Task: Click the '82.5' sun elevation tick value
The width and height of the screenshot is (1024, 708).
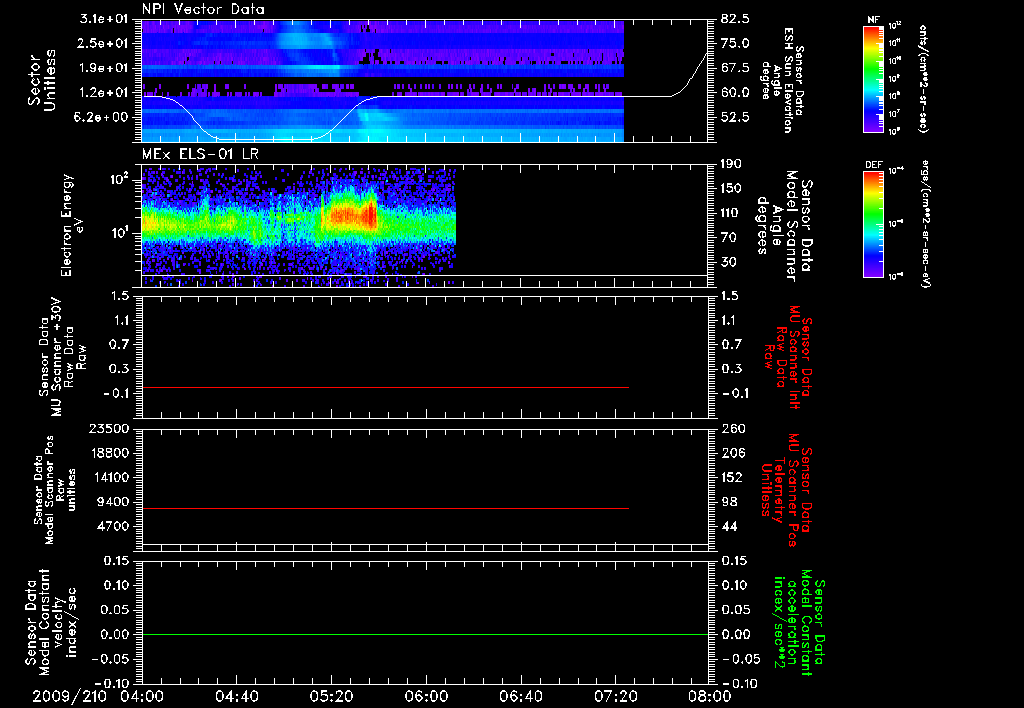Action: point(735,19)
